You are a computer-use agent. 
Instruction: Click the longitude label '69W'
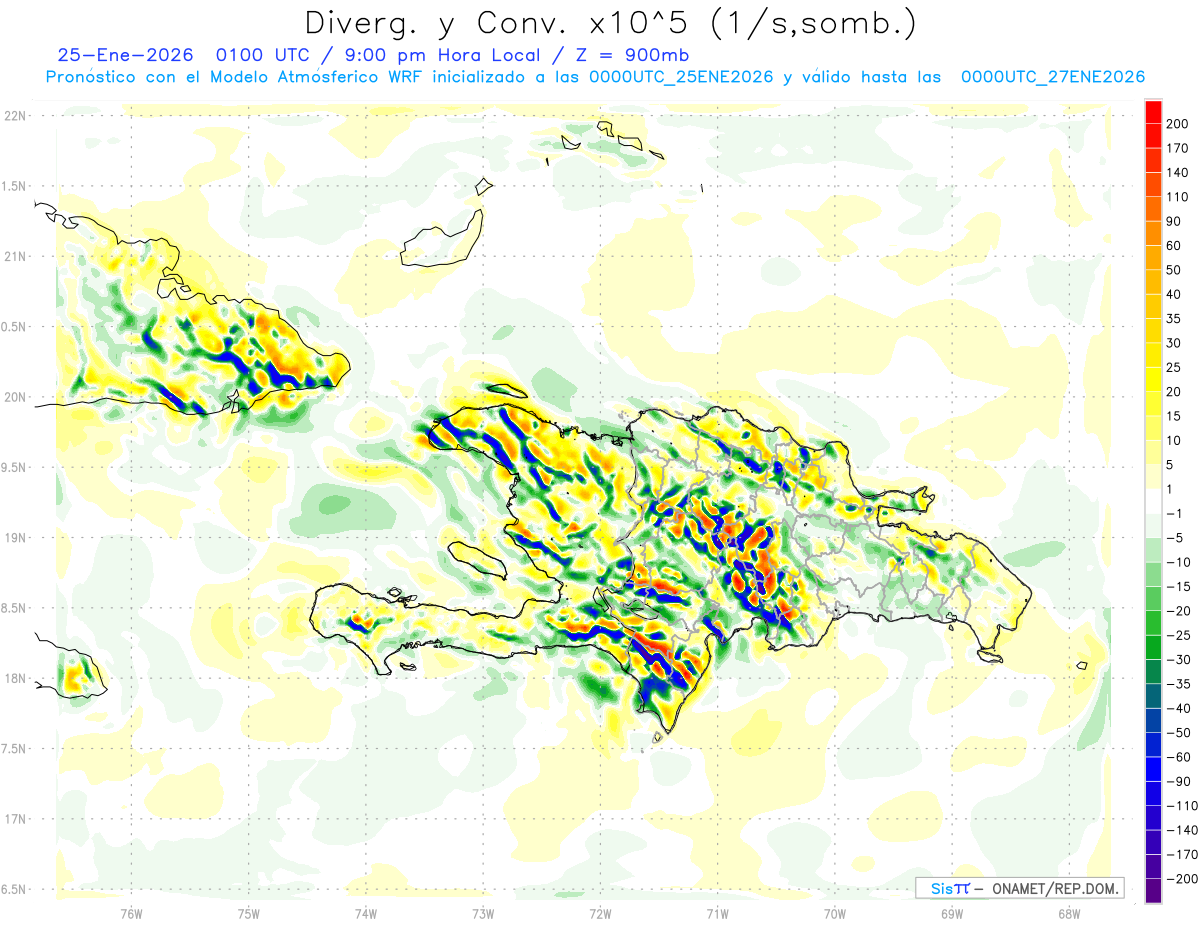952,913
